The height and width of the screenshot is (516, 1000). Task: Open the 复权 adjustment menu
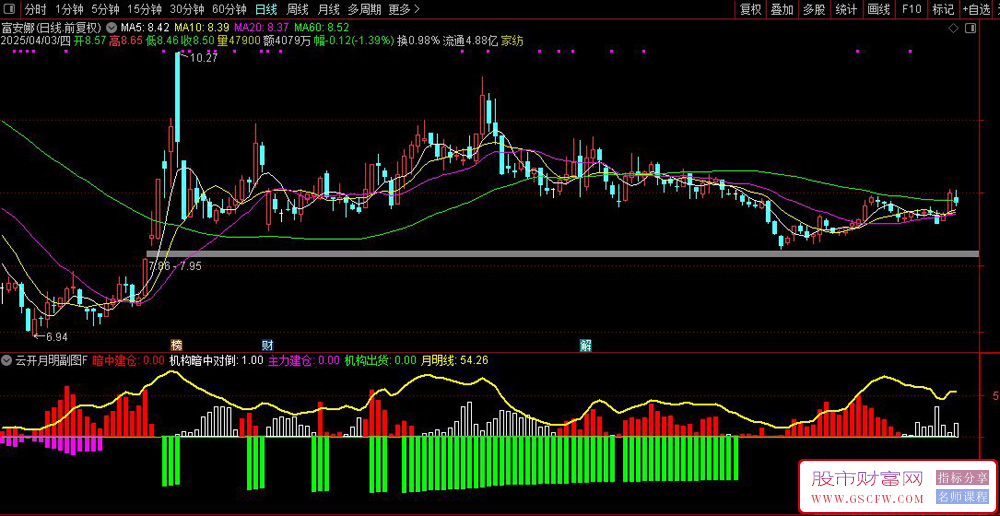pyautogui.click(x=750, y=9)
